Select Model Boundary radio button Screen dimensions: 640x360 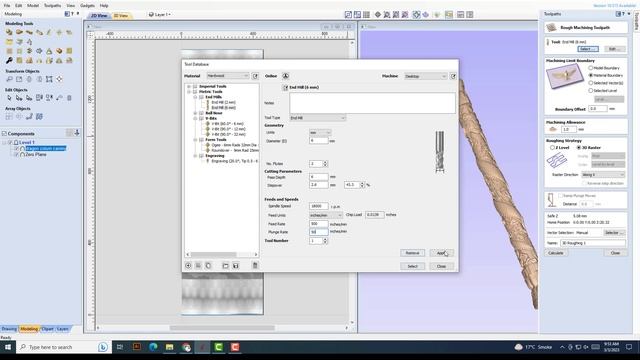(x=591, y=68)
